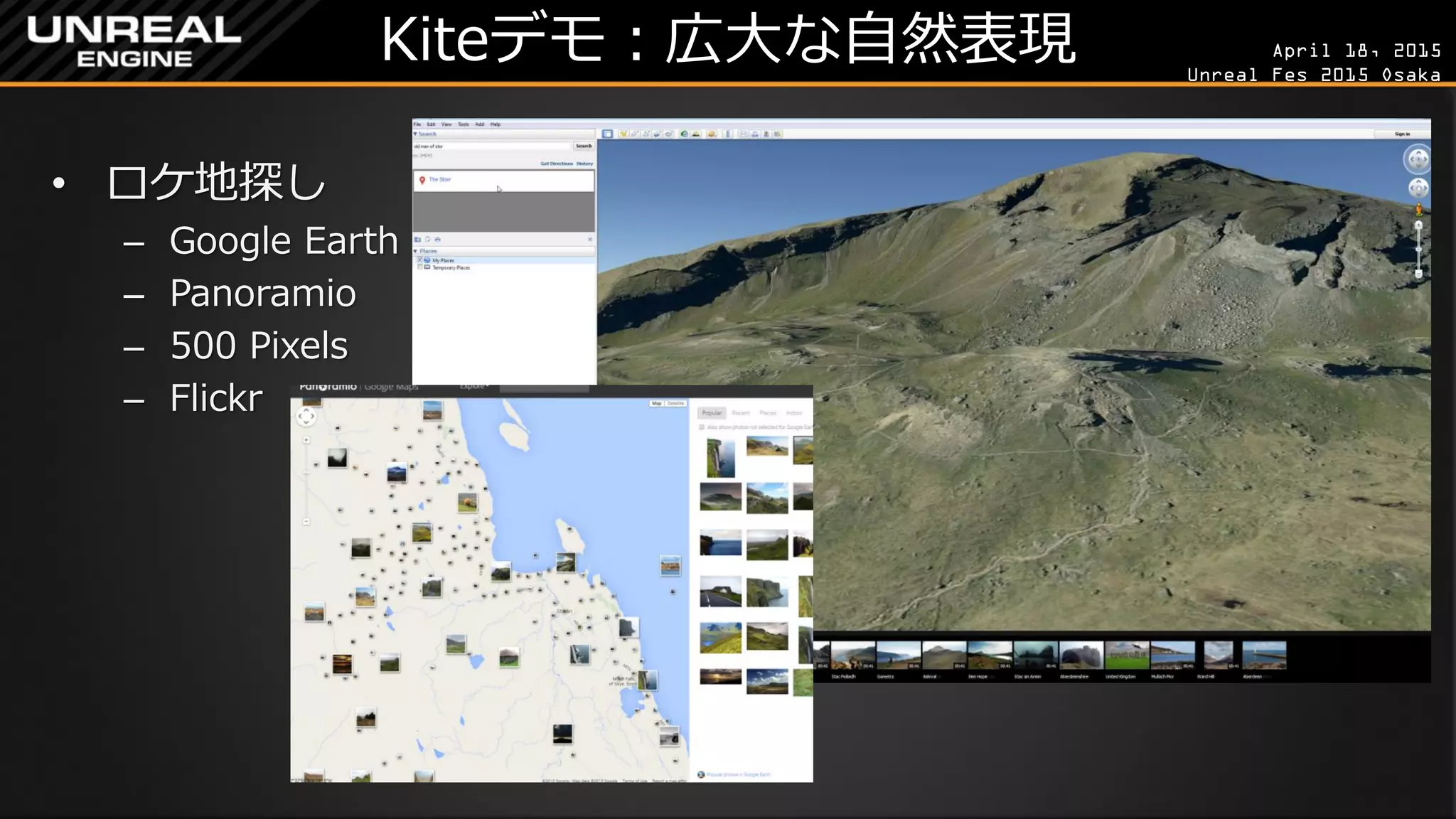Open the Tools menu
This screenshot has width=1456, height=819.
click(463, 124)
